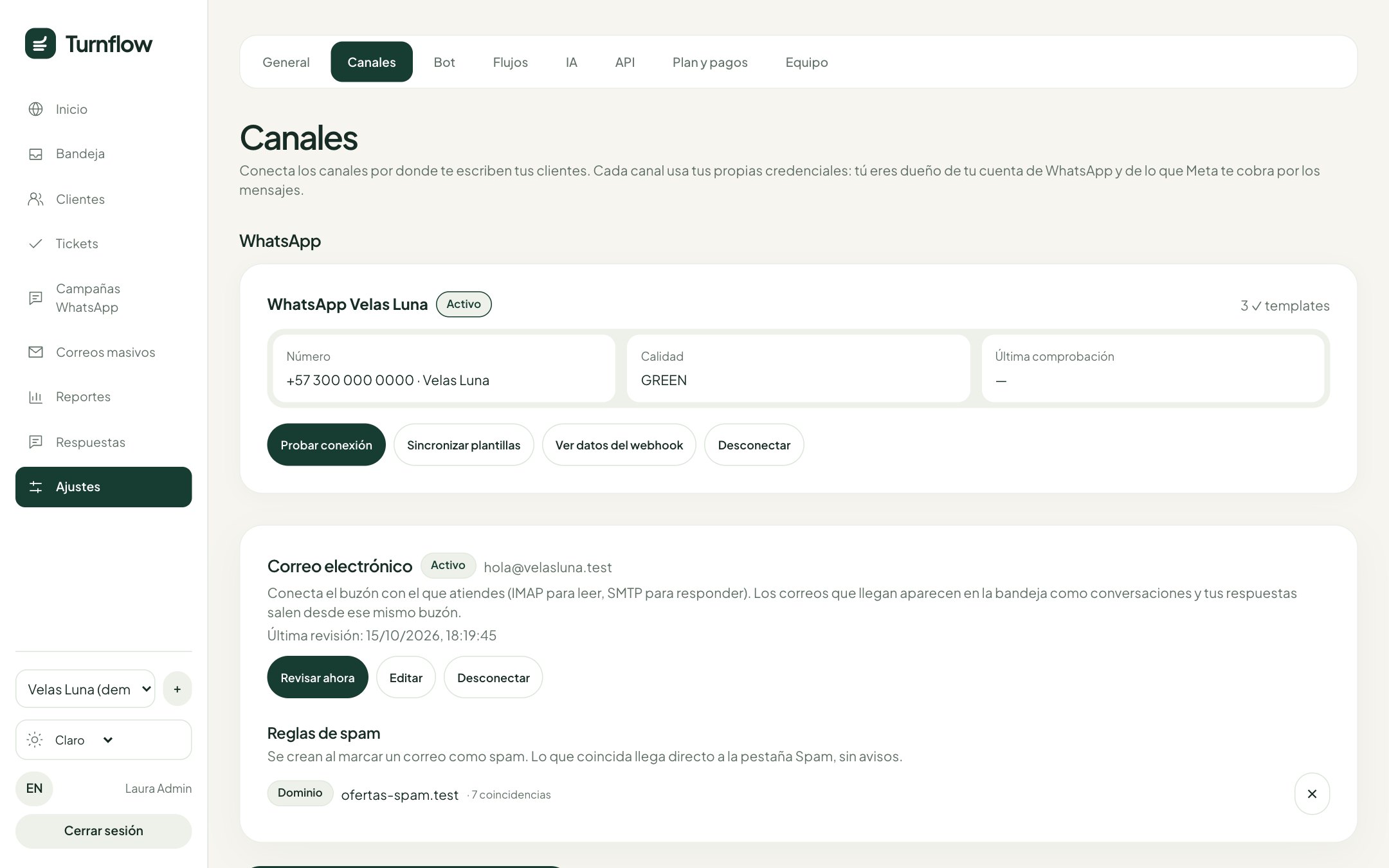Click the GREEN quality value
1389x868 pixels.
(664, 381)
